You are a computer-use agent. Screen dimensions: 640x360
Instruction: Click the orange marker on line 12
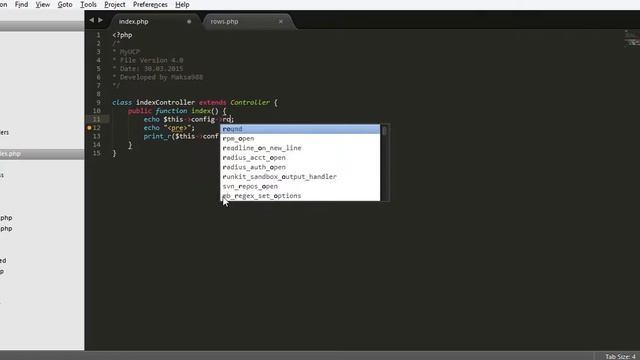click(x=89, y=128)
